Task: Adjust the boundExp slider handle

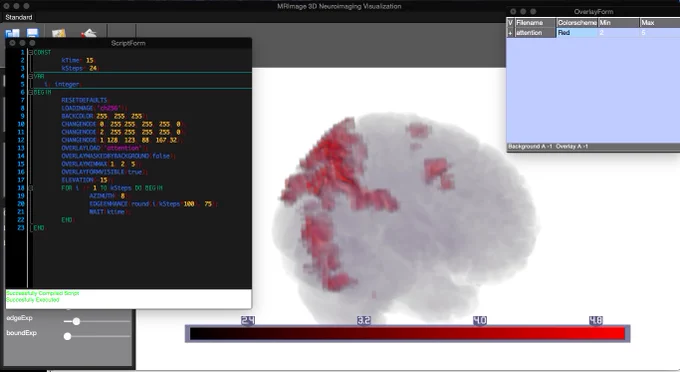Action: coord(67,336)
